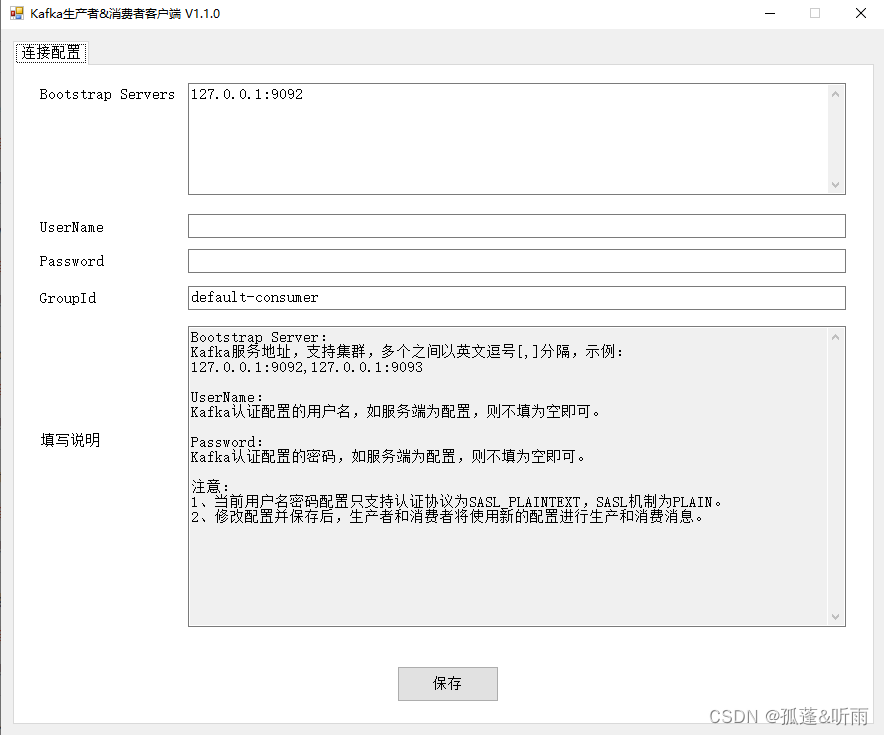Click the Password label
Viewport: 884px width, 735px height.
[x=72, y=261]
